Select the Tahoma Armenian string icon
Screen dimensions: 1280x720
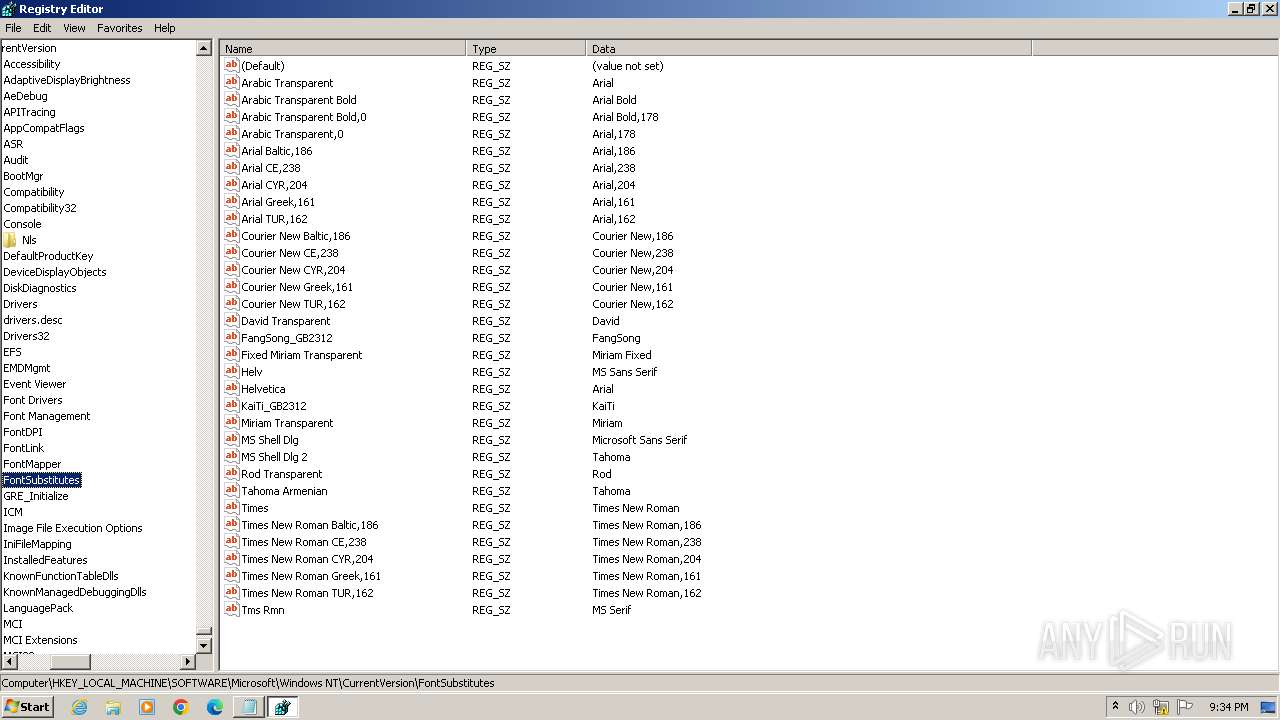pyautogui.click(x=231, y=491)
